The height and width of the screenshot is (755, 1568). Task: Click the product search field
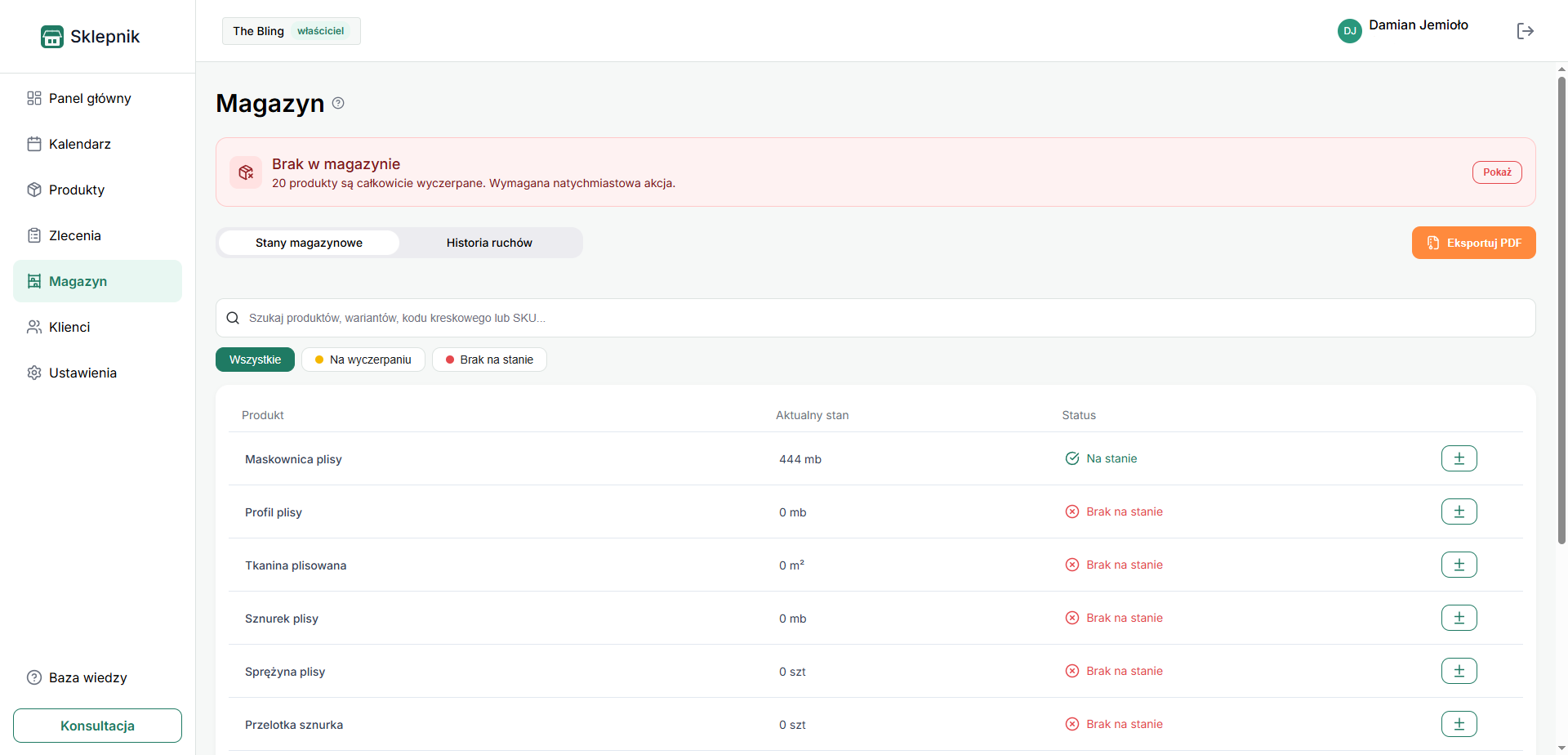(x=875, y=318)
